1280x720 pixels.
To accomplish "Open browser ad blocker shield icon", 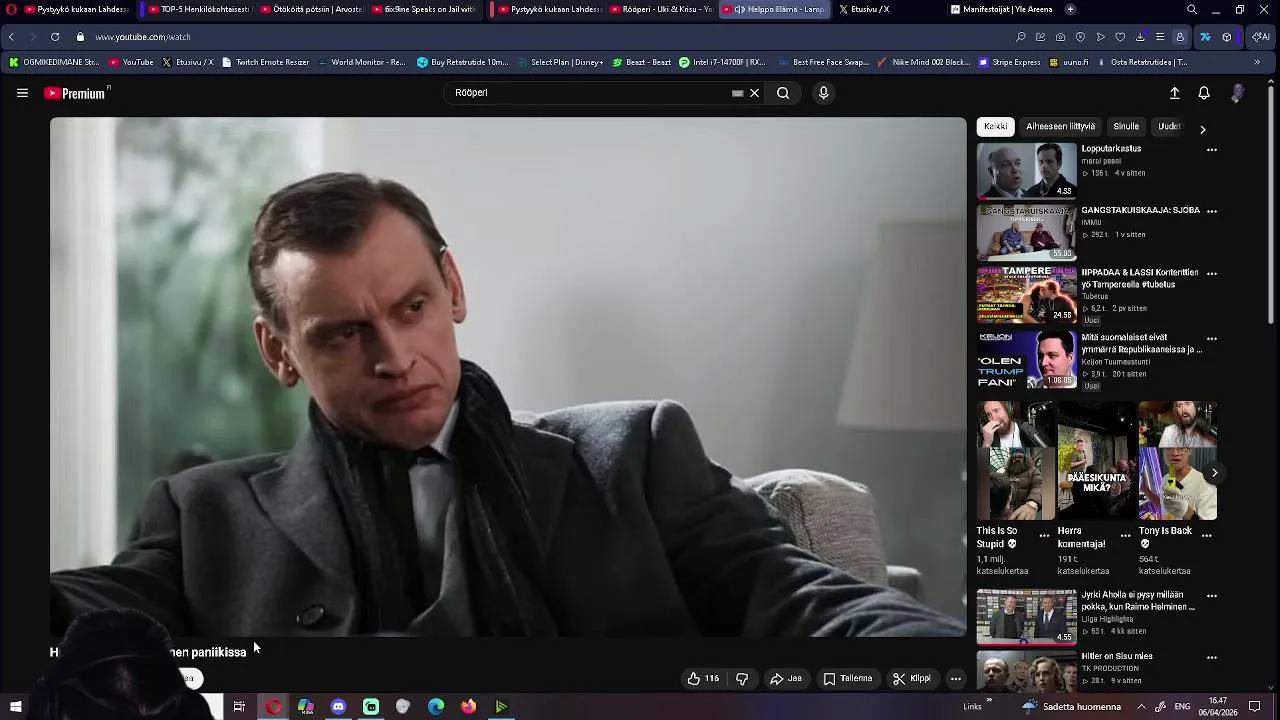I will pyautogui.click(x=1080, y=37).
